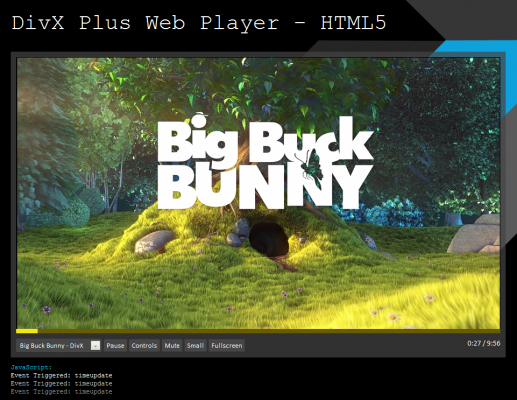This screenshot has width=517, height=400.
Task: Open the video selector dropdown arrow
Action: coord(95,346)
